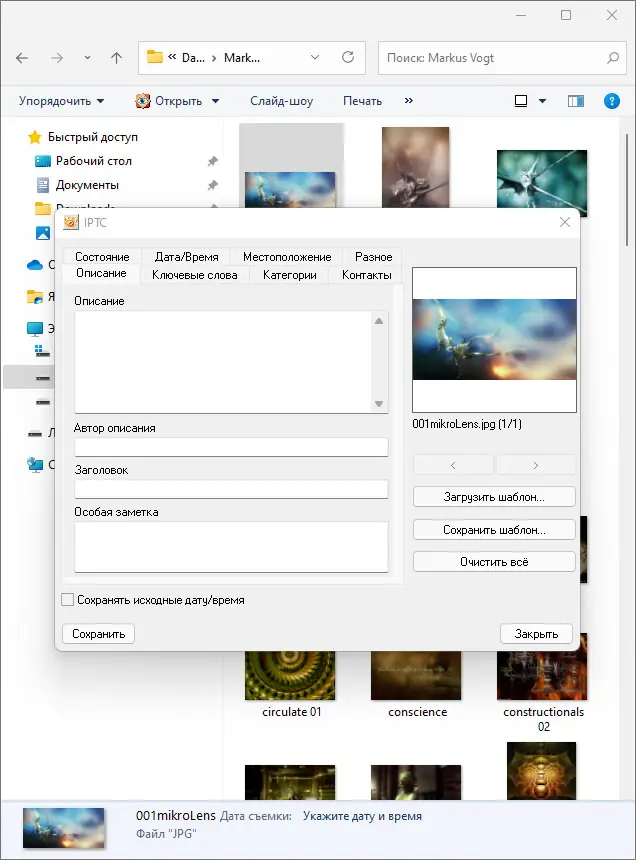Click 001mikroLens preview in details pane
The height and width of the screenshot is (860, 636).
click(64, 828)
